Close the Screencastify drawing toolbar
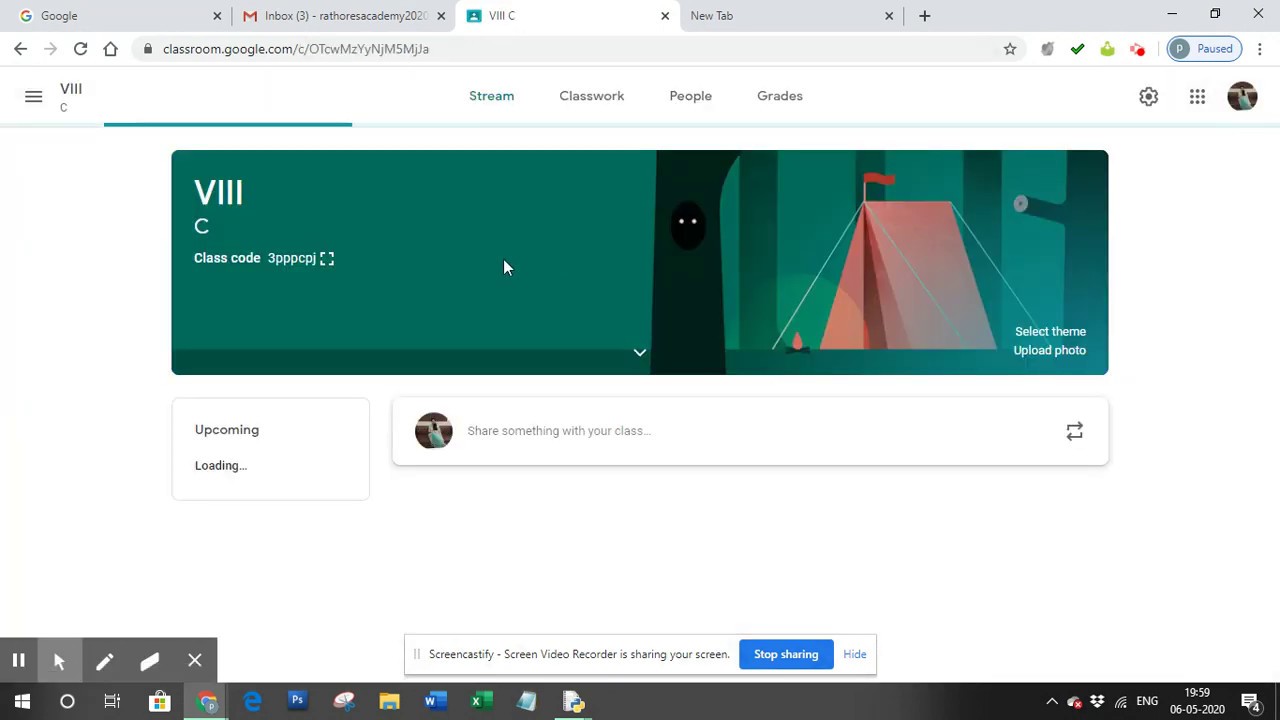The image size is (1280, 720). click(195, 661)
